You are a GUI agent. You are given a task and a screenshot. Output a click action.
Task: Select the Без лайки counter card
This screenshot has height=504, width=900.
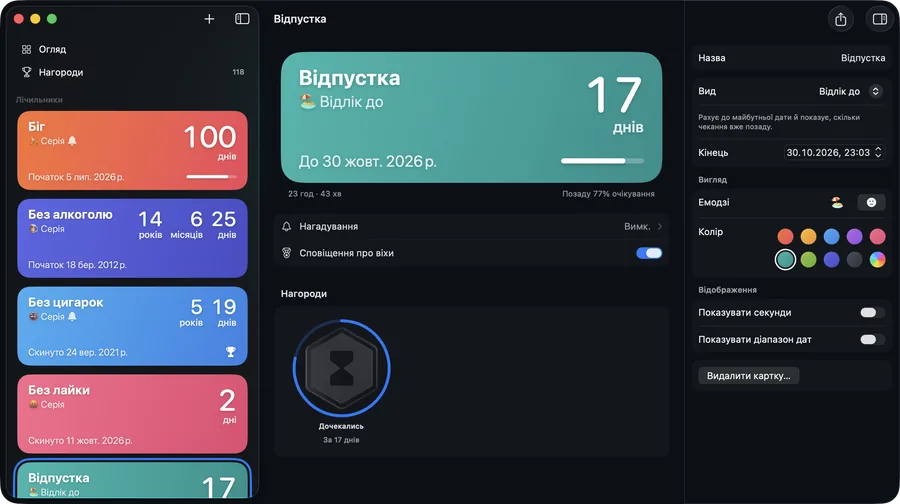tap(133, 414)
